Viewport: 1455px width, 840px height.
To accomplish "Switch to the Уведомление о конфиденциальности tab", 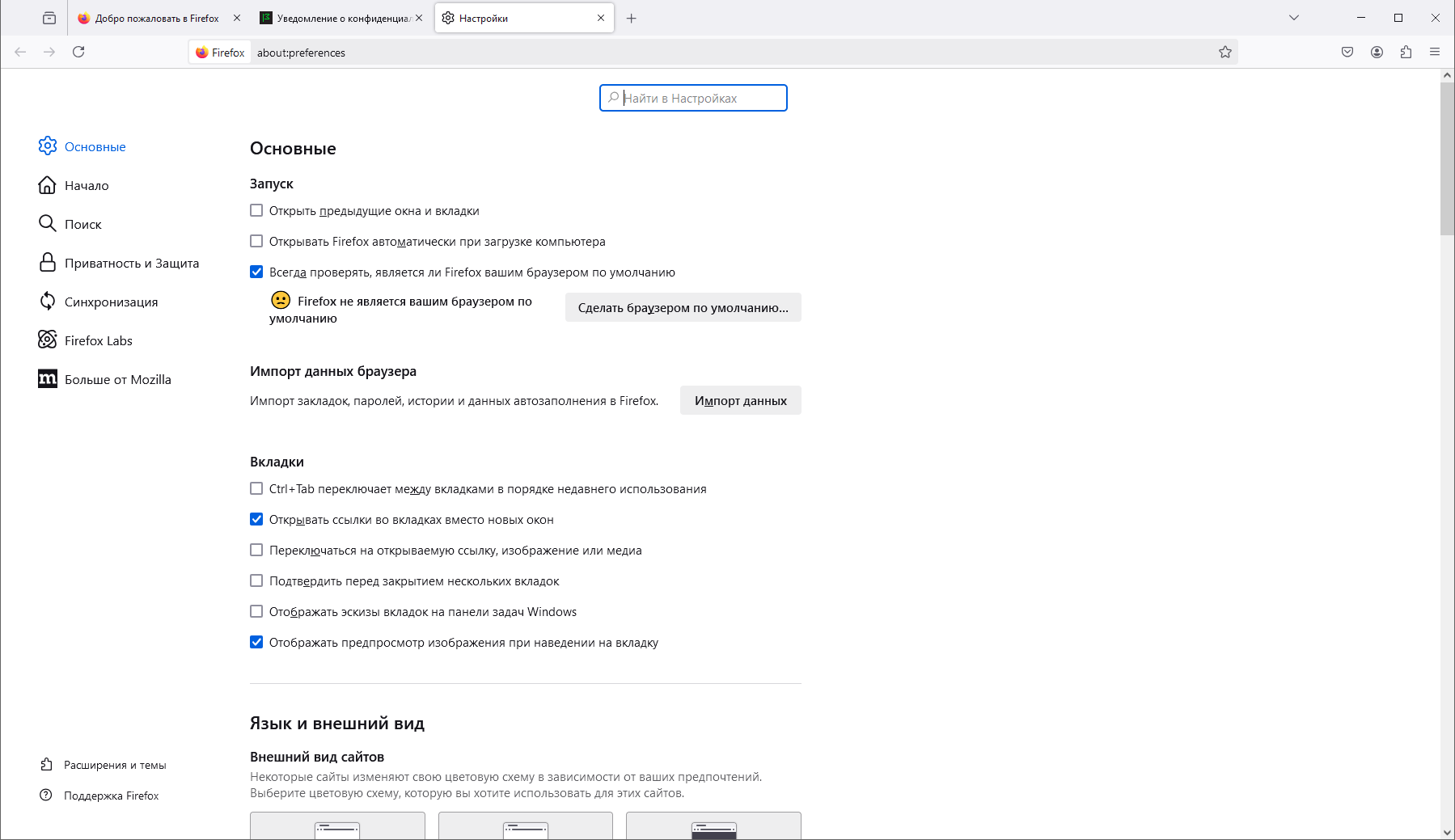I will [341, 18].
